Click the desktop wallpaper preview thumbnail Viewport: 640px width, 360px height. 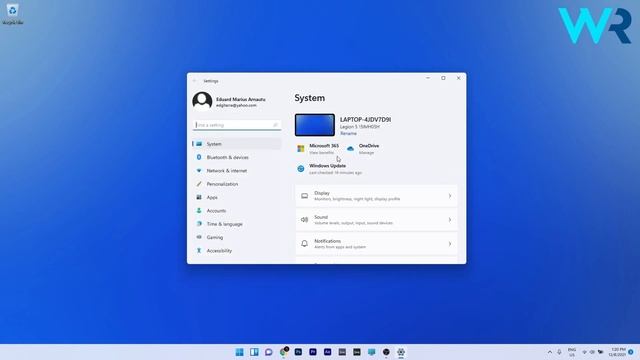pos(315,125)
